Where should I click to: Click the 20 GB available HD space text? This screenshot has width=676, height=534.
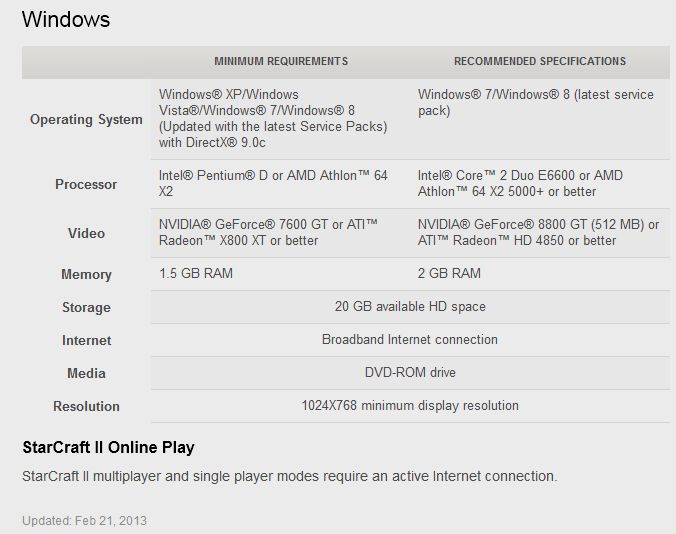click(x=410, y=306)
